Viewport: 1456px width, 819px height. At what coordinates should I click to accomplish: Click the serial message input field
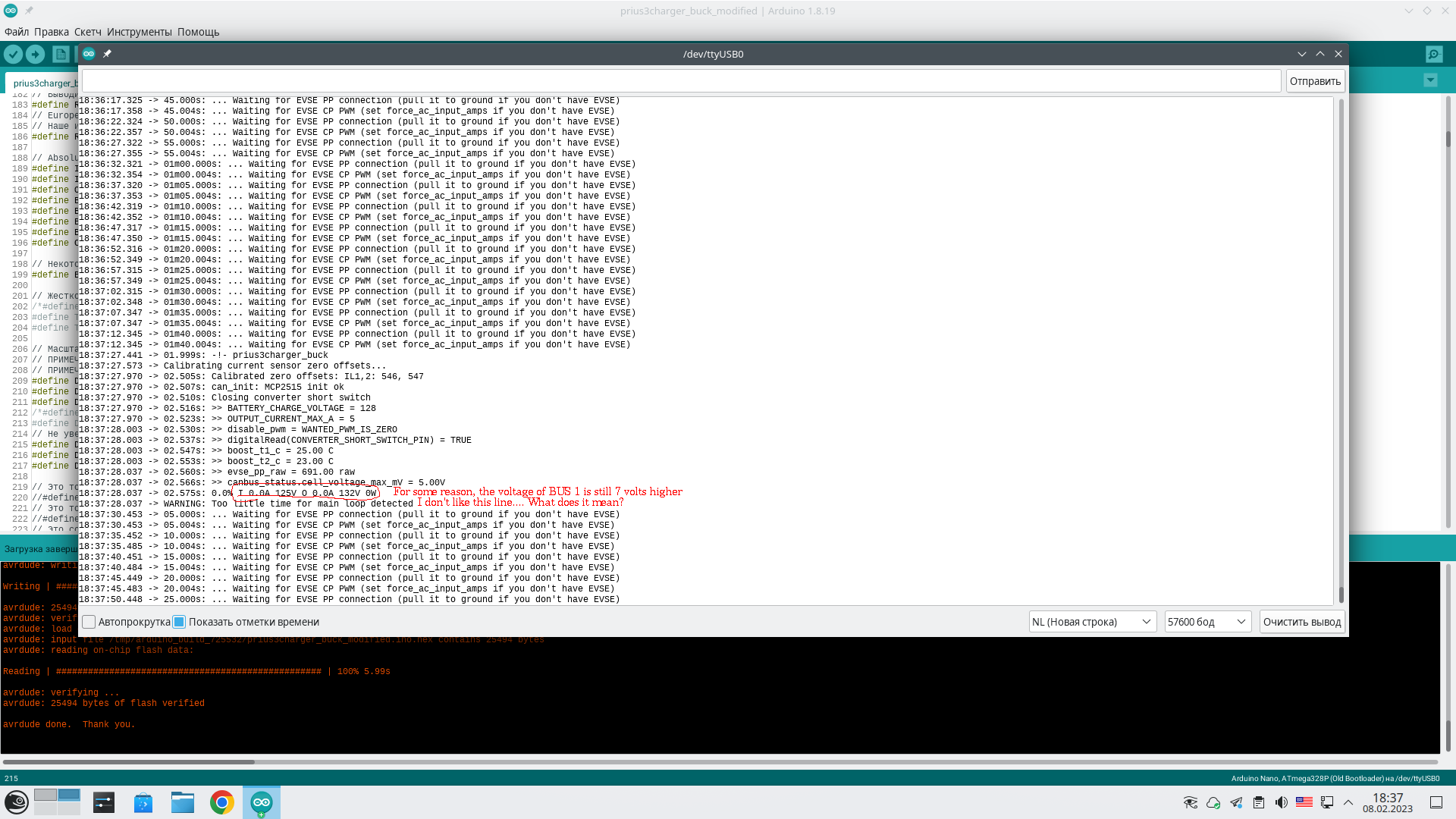[680, 81]
